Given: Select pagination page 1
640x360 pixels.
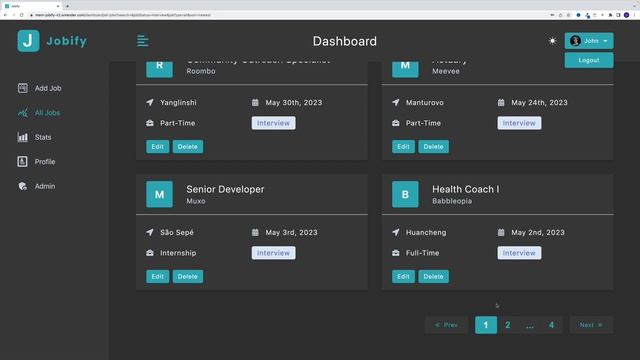Looking at the screenshot, I should click(x=486, y=325).
